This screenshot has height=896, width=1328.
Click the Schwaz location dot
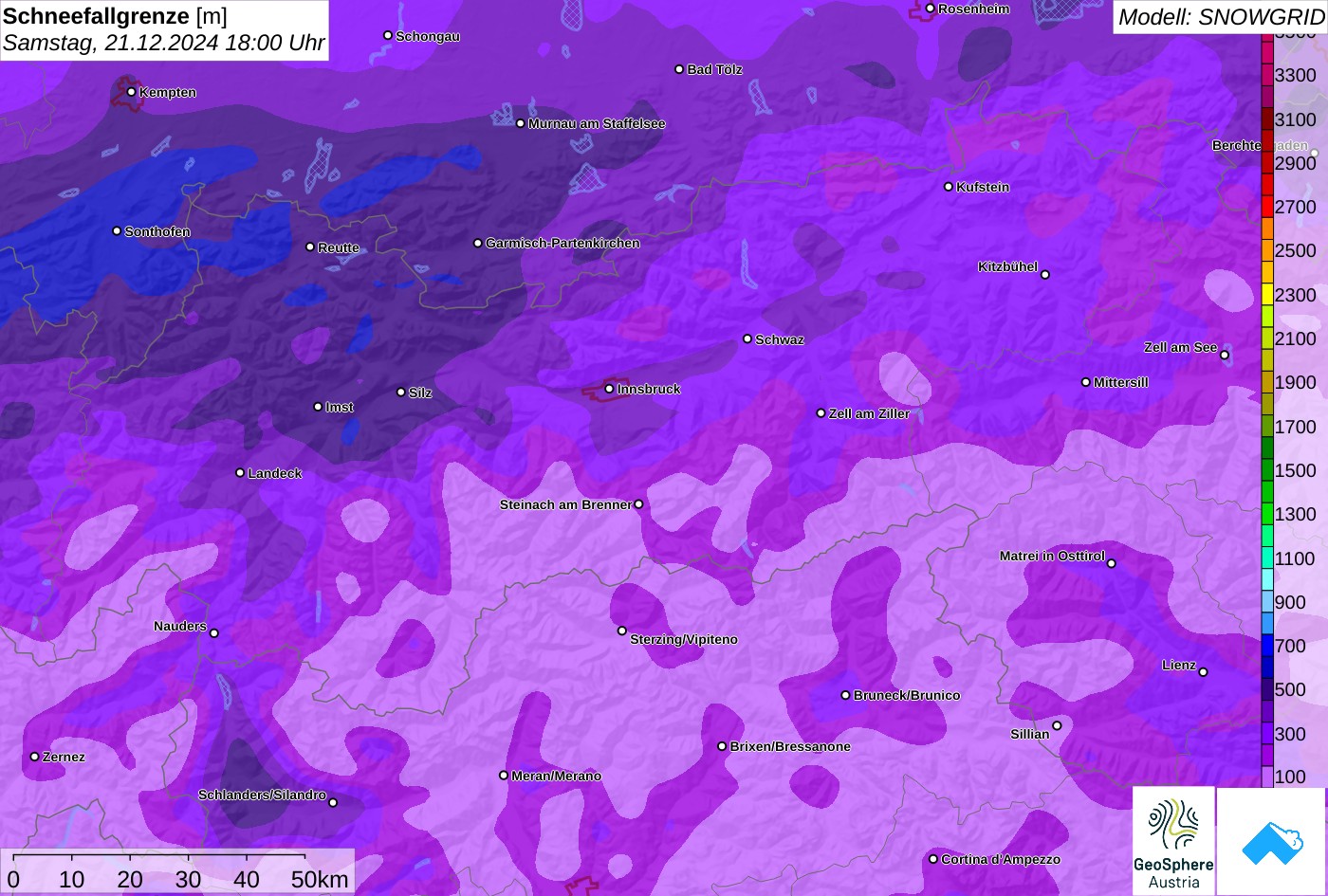click(747, 338)
